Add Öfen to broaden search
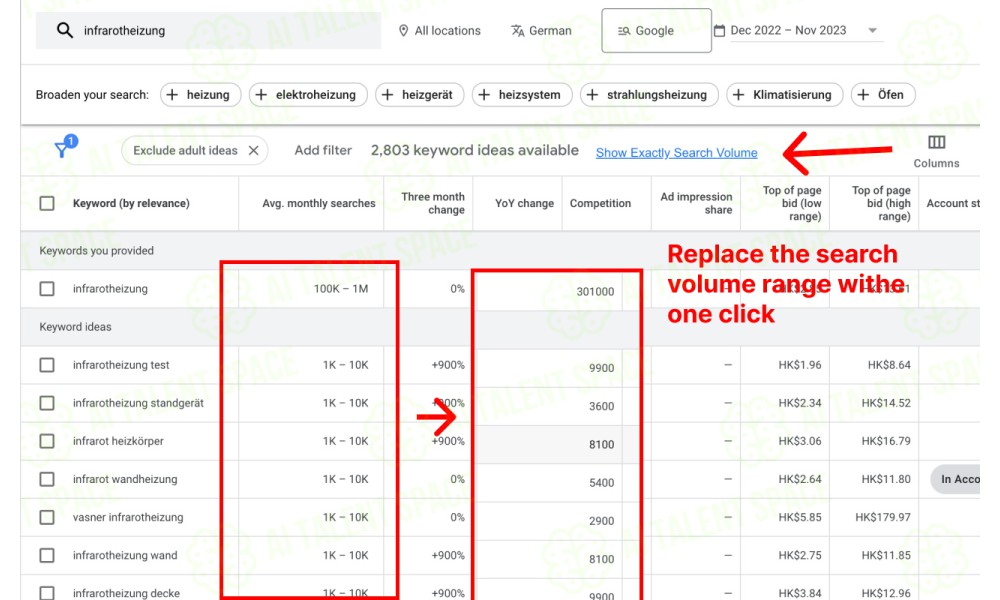Screen dimensions: 1000x600 pyautogui.click(x=883, y=95)
